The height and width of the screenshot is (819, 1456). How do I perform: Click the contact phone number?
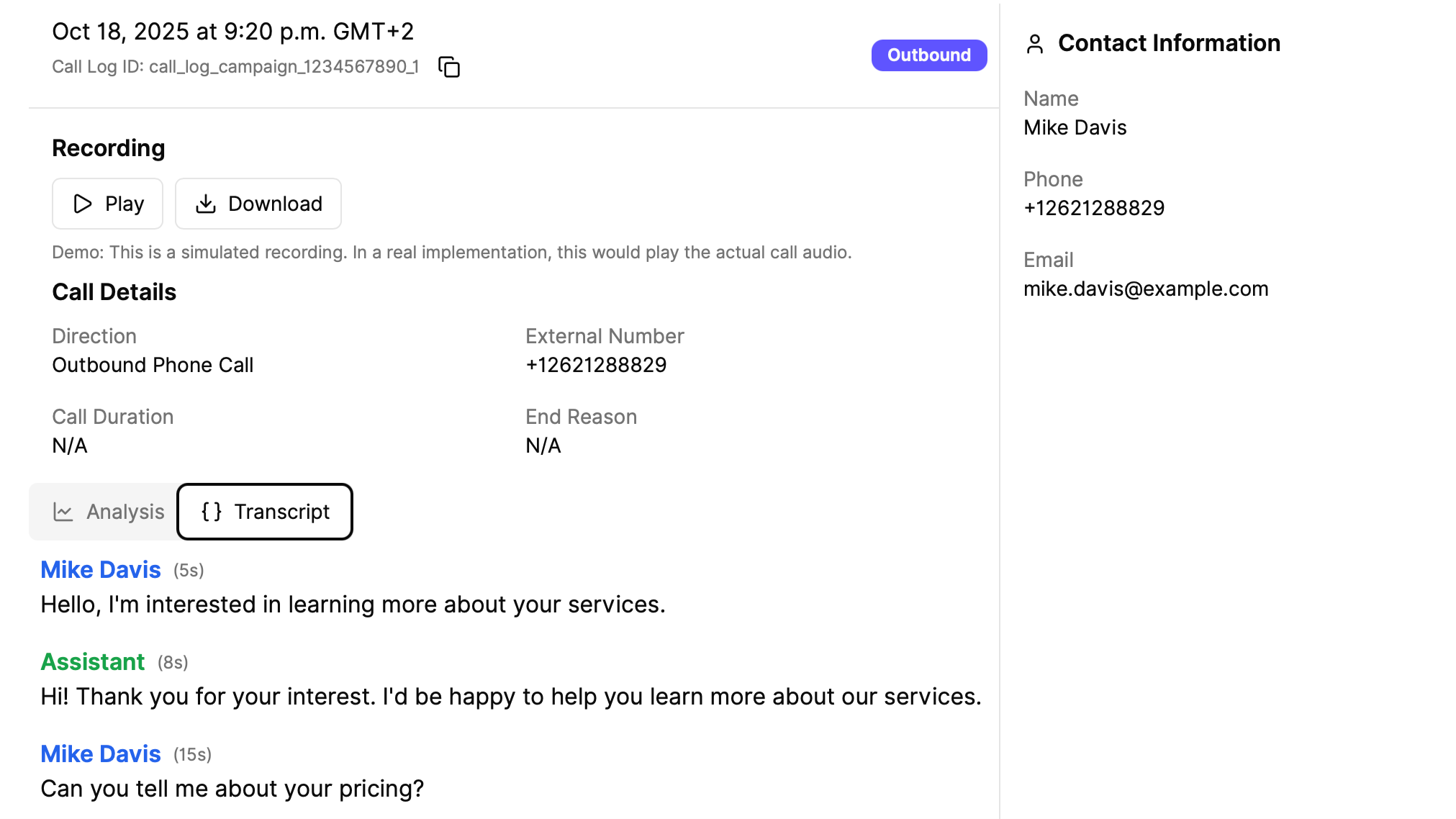click(1094, 208)
